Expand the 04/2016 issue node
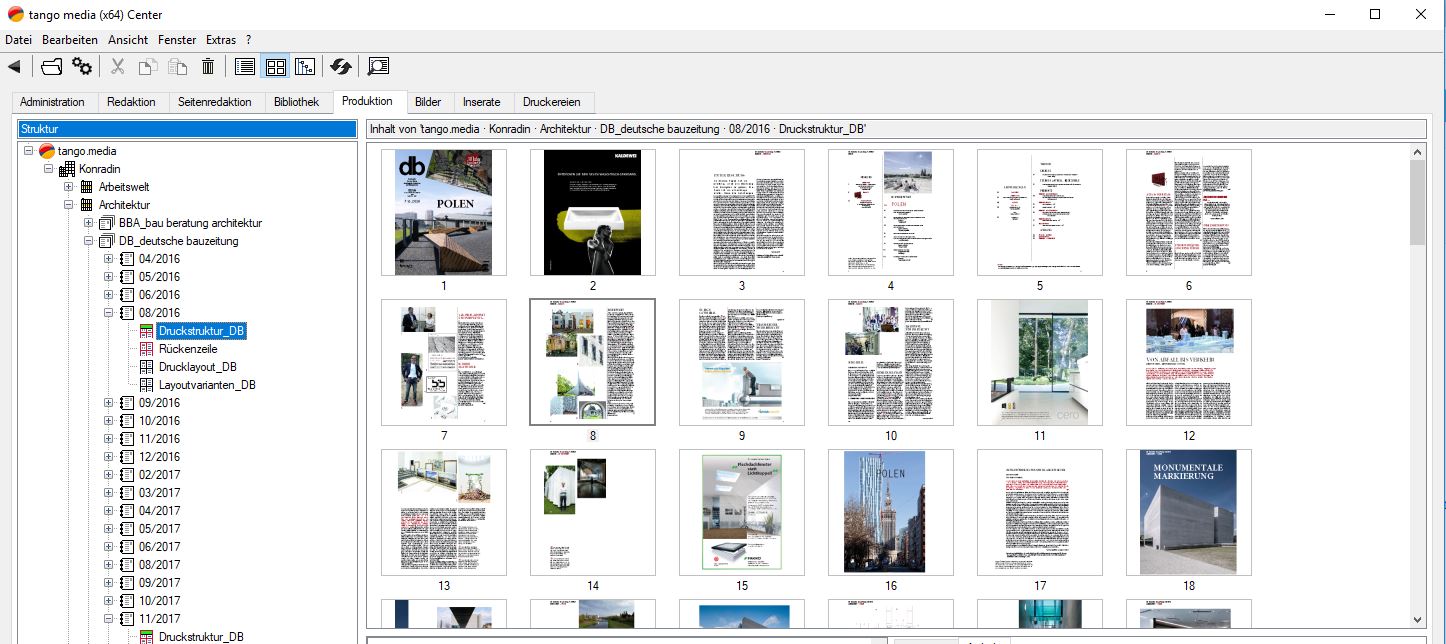This screenshot has height=644, width=1446. (x=109, y=259)
